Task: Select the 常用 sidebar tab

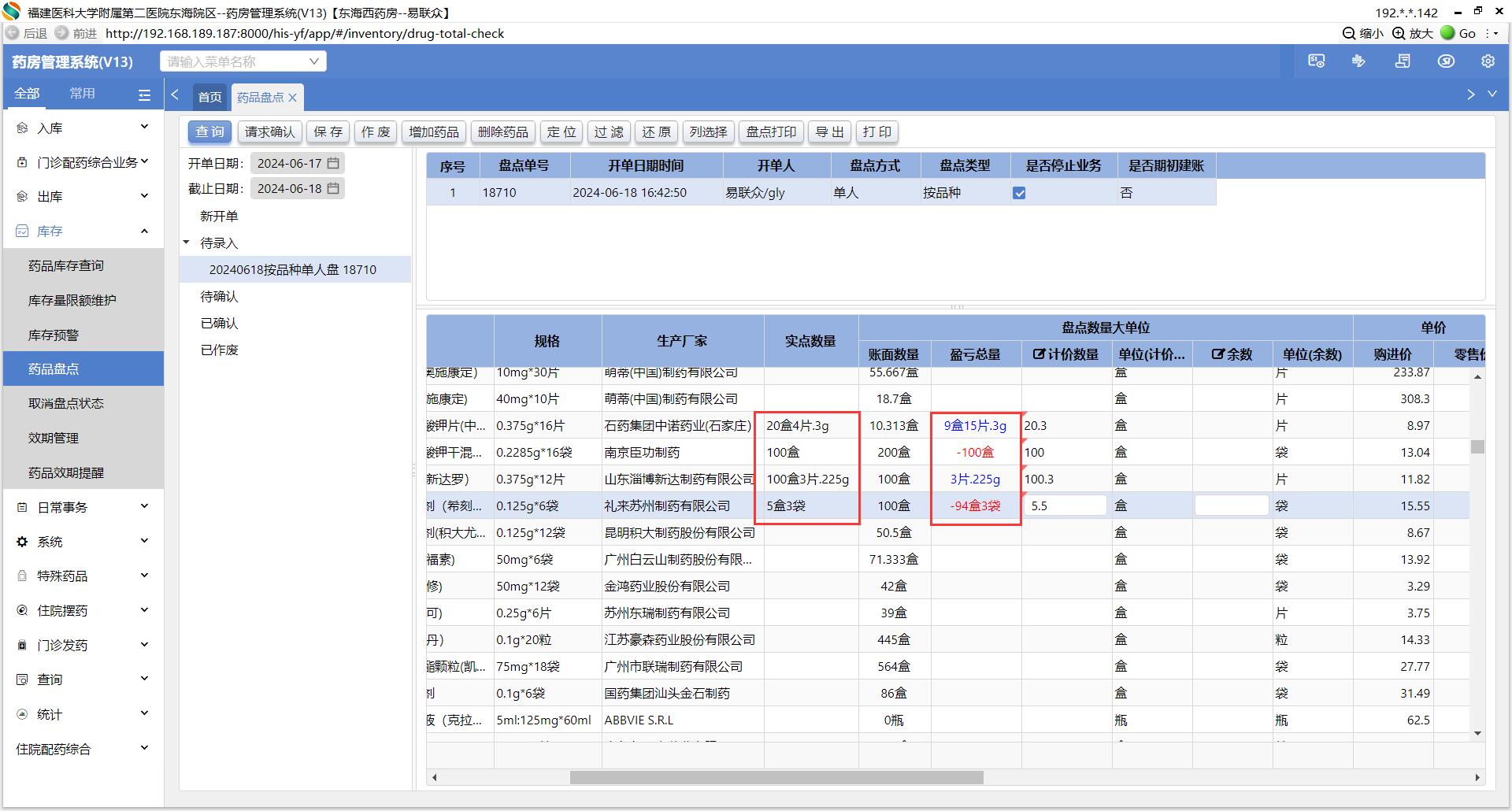Action: [x=82, y=94]
